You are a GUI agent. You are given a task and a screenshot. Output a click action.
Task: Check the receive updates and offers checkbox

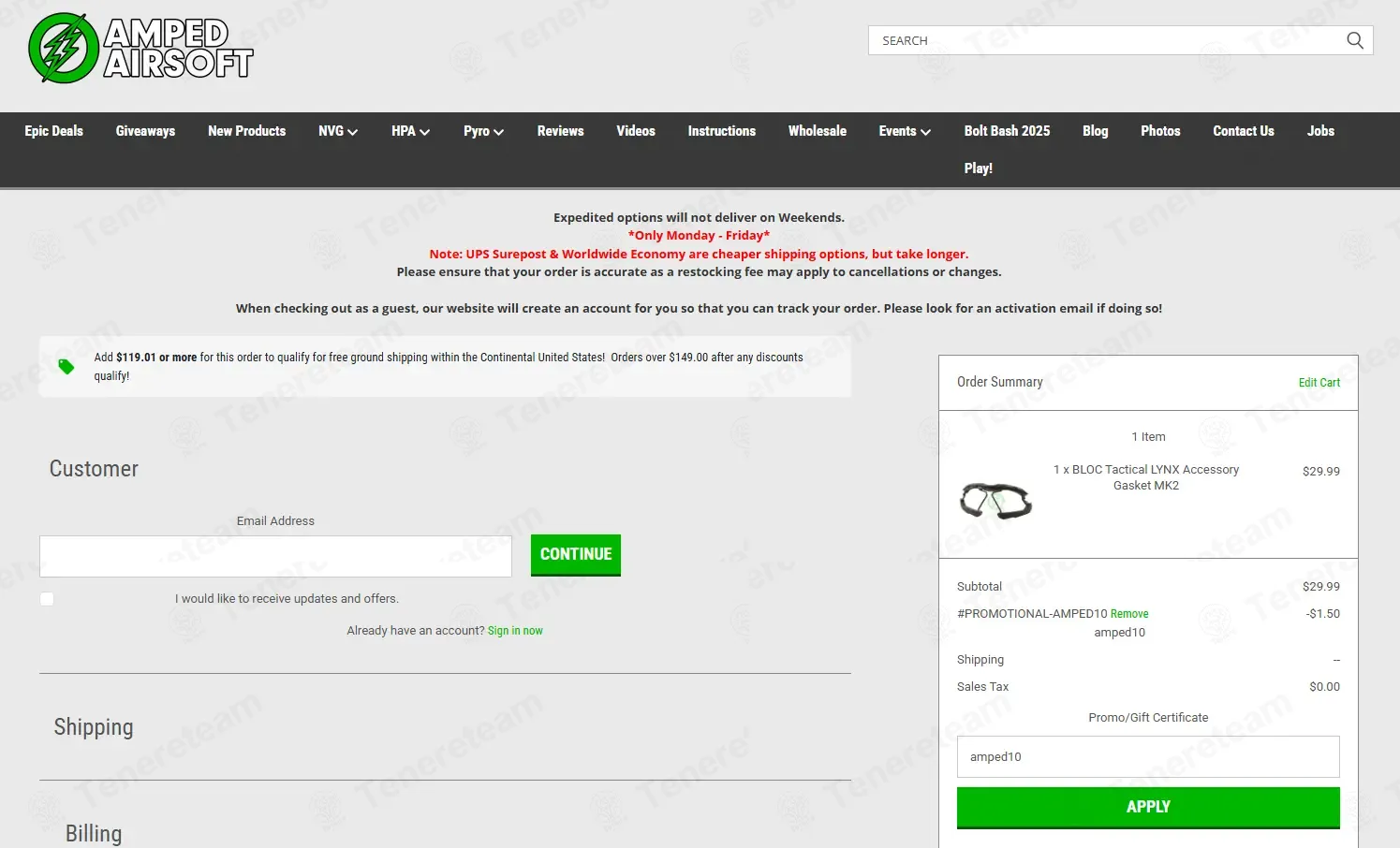click(x=47, y=599)
